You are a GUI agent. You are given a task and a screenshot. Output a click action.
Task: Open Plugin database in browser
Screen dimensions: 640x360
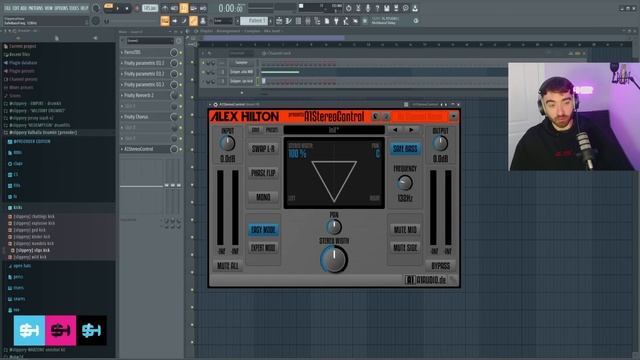coord(23,63)
